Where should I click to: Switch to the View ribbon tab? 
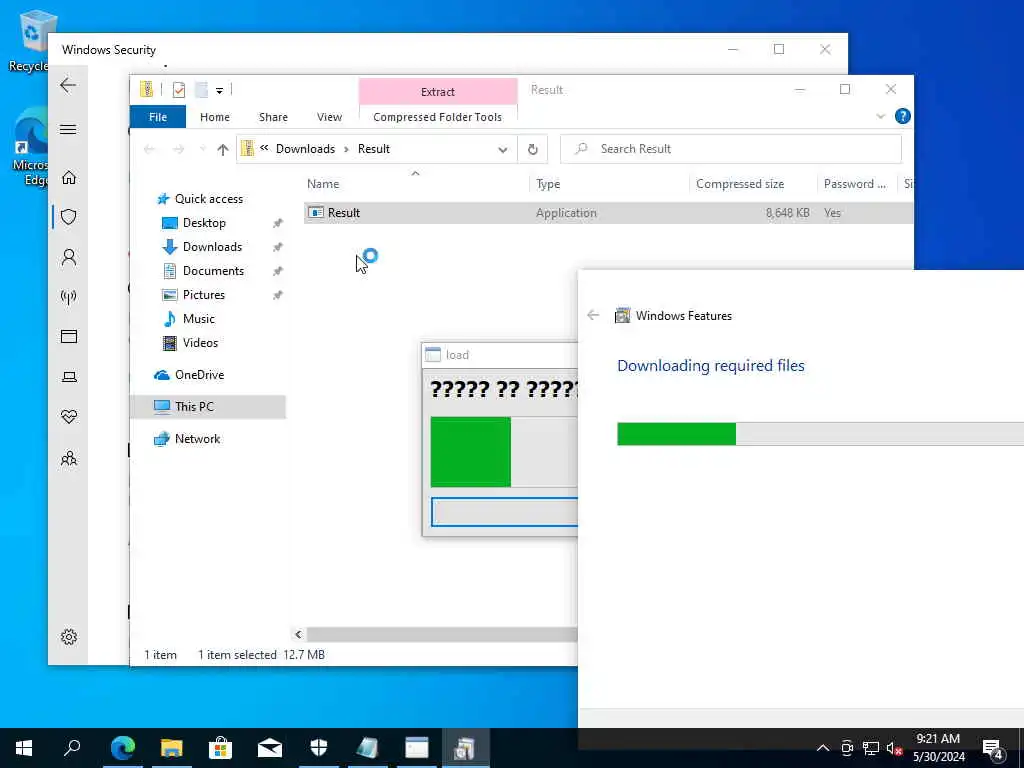[x=329, y=117]
